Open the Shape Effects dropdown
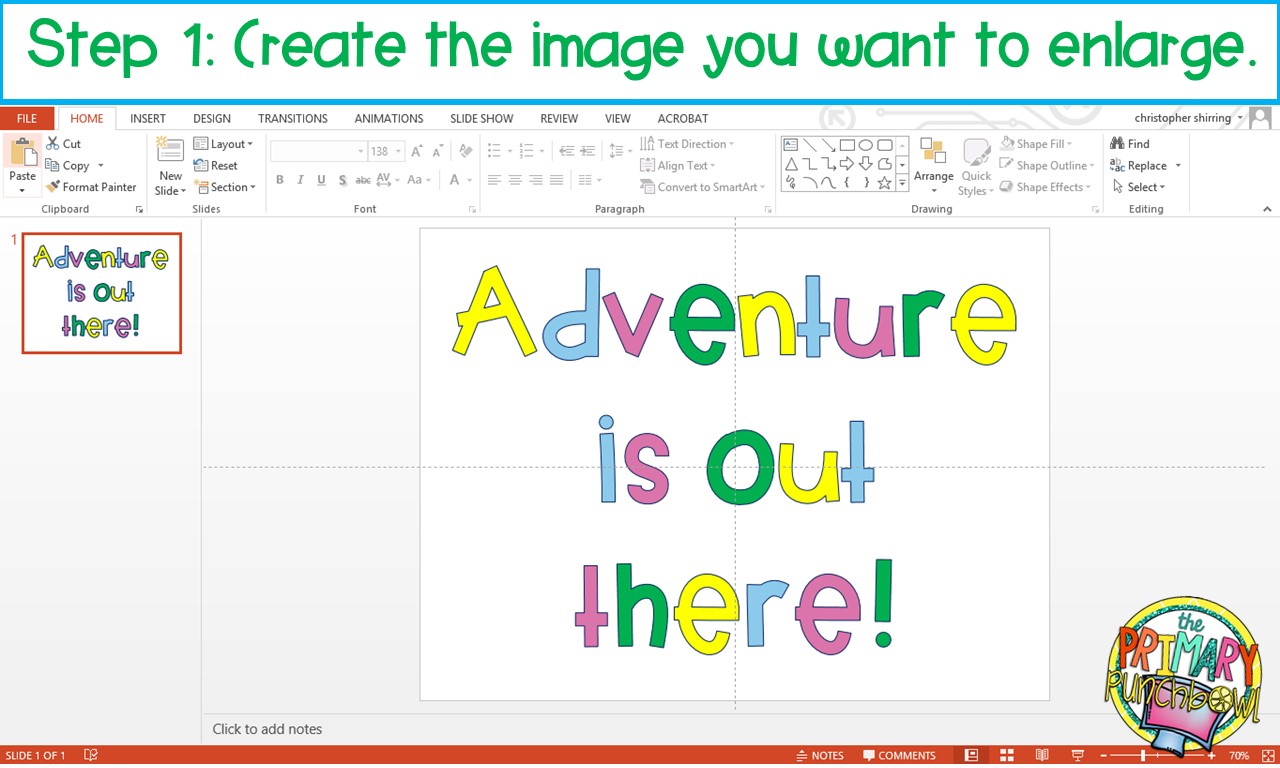This screenshot has height=768, width=1280. (x=1047, y=187)
